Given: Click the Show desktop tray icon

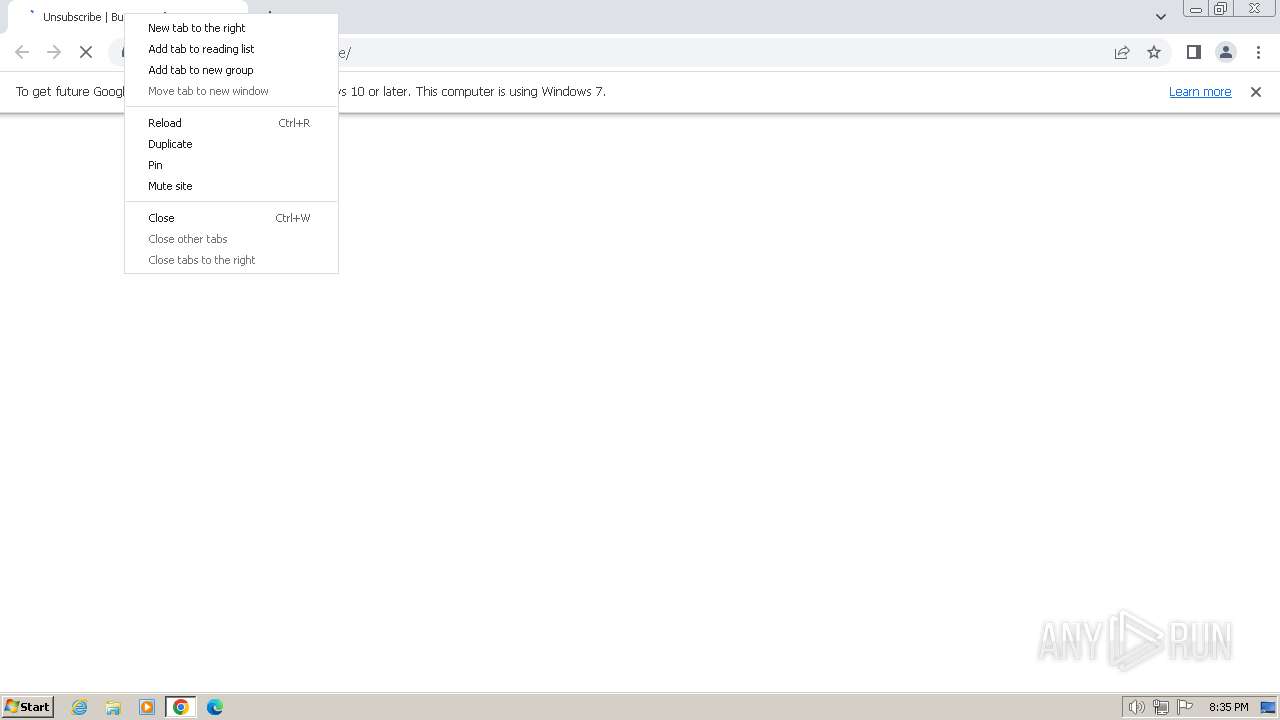Looking at the screenshot, I should [1268, 707].
